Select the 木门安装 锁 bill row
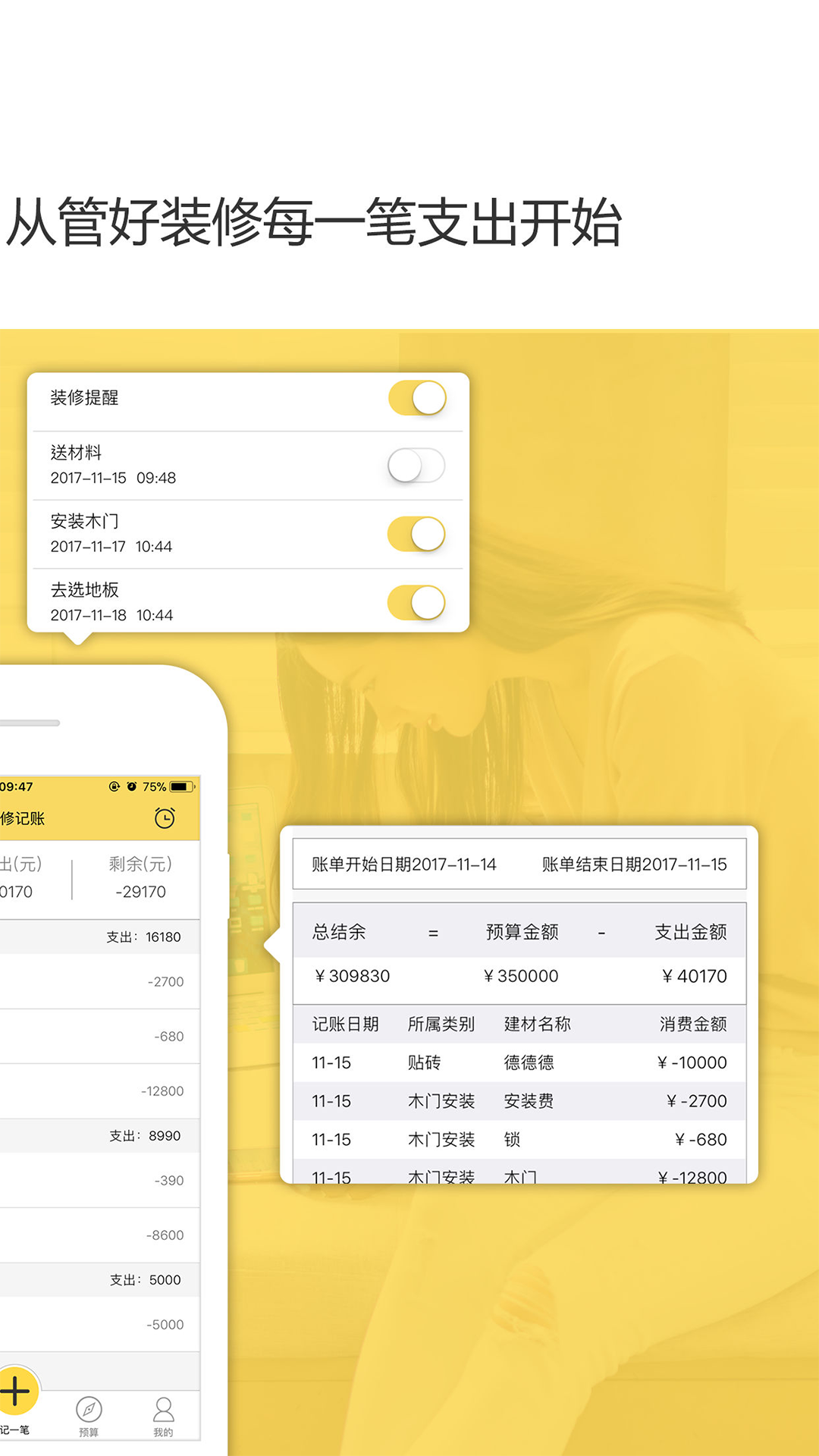 tap(519, 1139)
